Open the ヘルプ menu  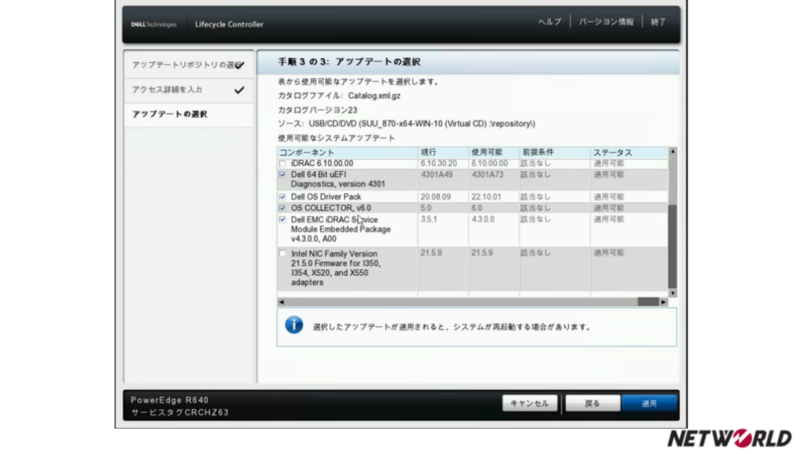549,22
